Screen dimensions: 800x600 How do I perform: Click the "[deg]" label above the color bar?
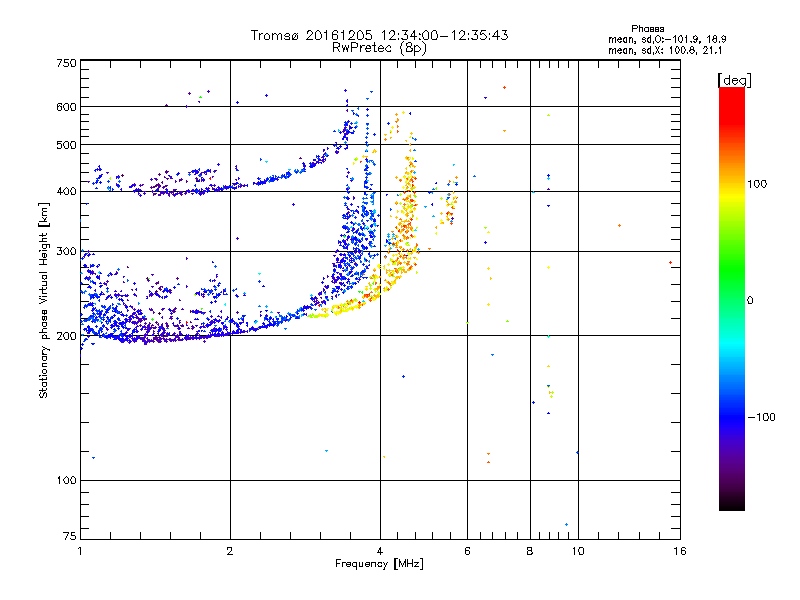(x=734, y=81)
